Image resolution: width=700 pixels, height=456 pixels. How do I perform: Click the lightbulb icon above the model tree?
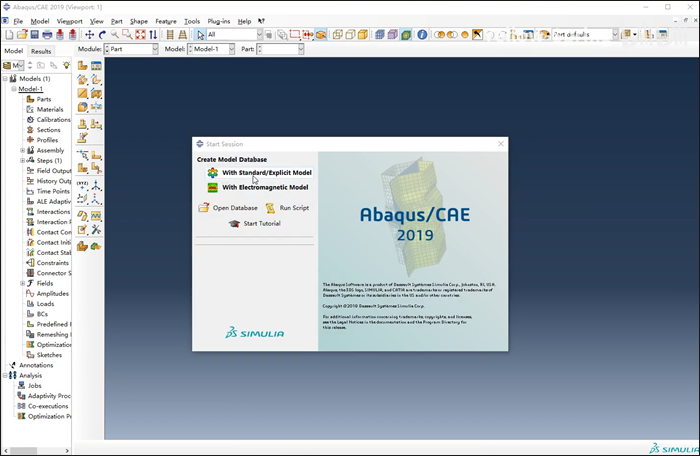click(x=66, y=65)
